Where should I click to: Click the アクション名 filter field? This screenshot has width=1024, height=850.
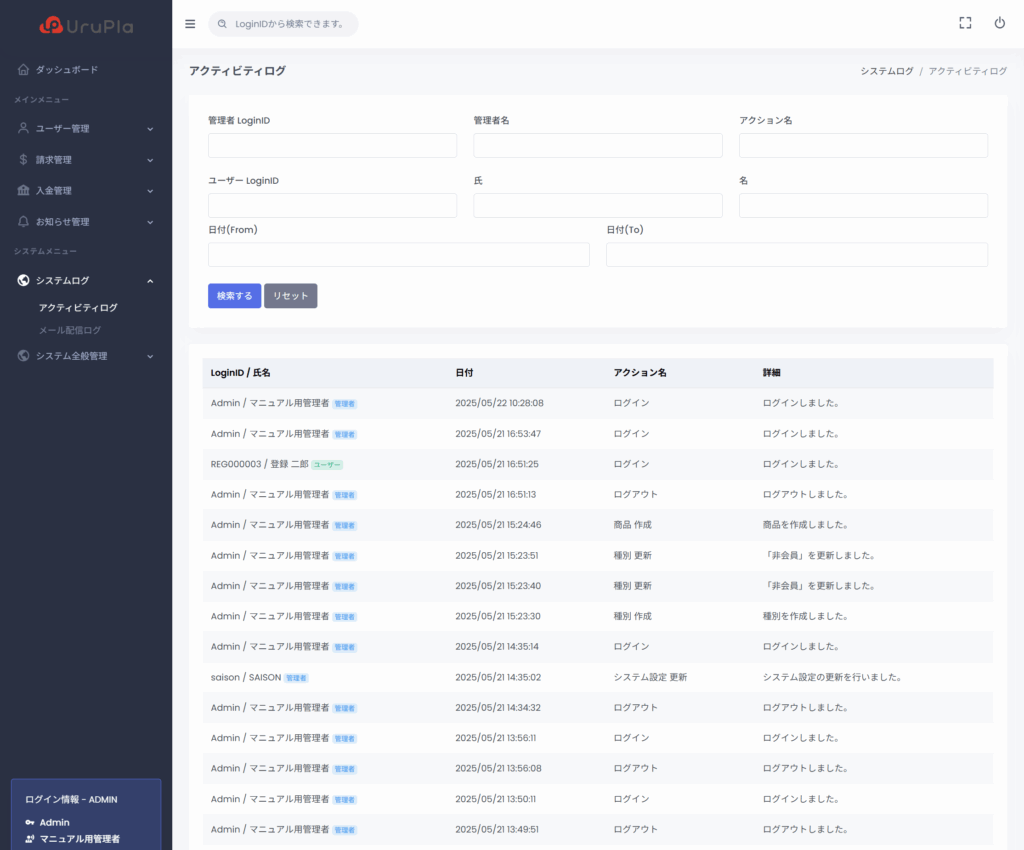click(863, 146)
